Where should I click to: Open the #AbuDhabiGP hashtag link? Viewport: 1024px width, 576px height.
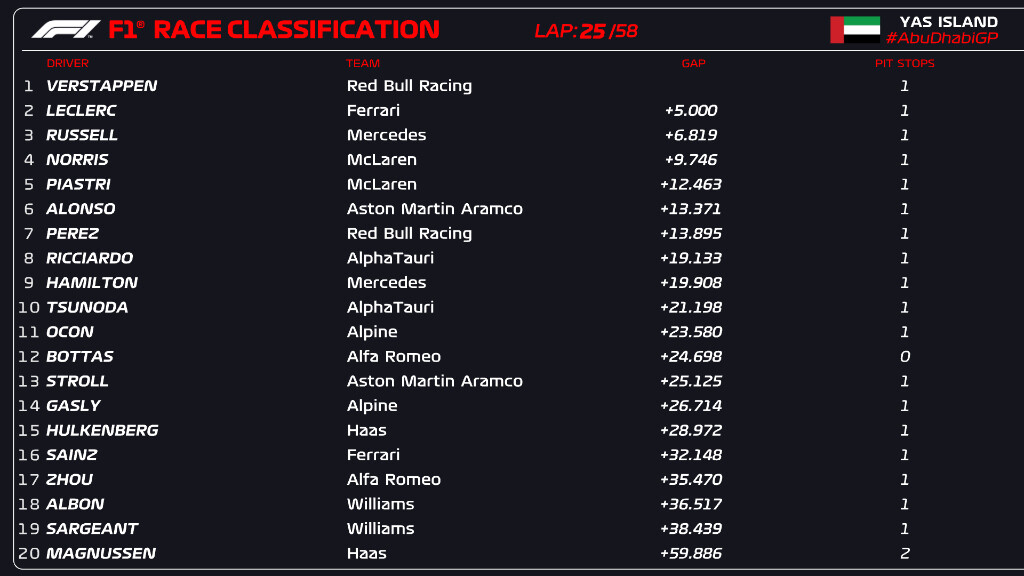click(x=941, y=39)
